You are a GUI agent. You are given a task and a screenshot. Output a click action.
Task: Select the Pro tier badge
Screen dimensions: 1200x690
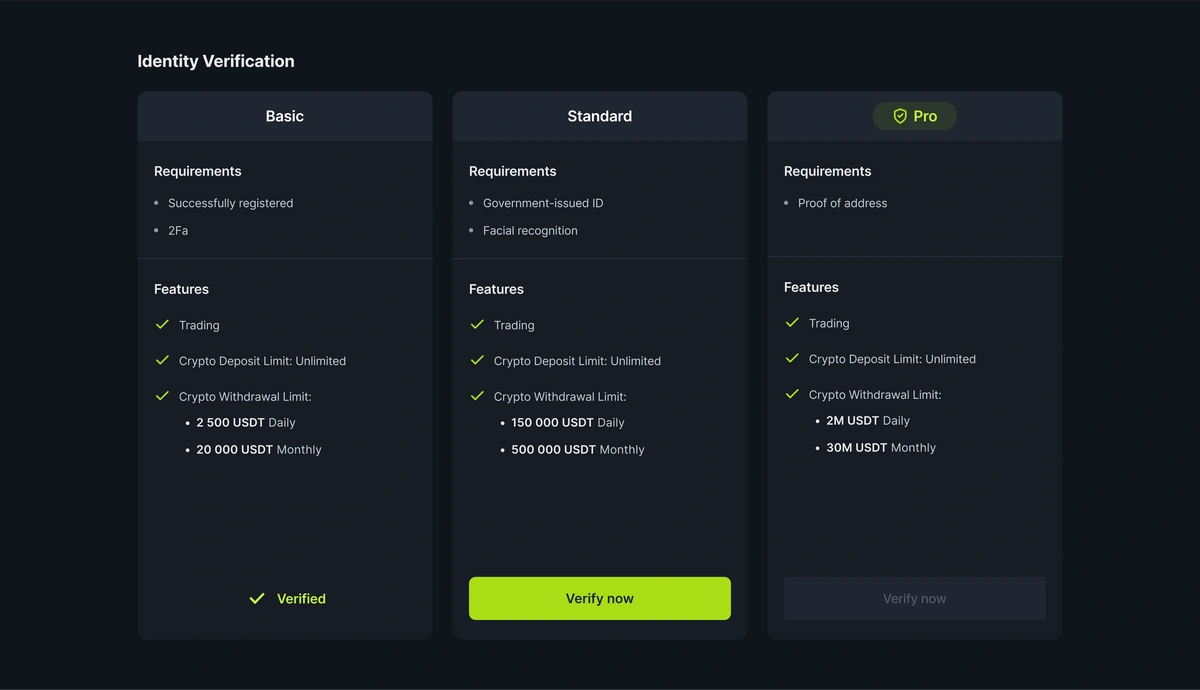(915, 116)
